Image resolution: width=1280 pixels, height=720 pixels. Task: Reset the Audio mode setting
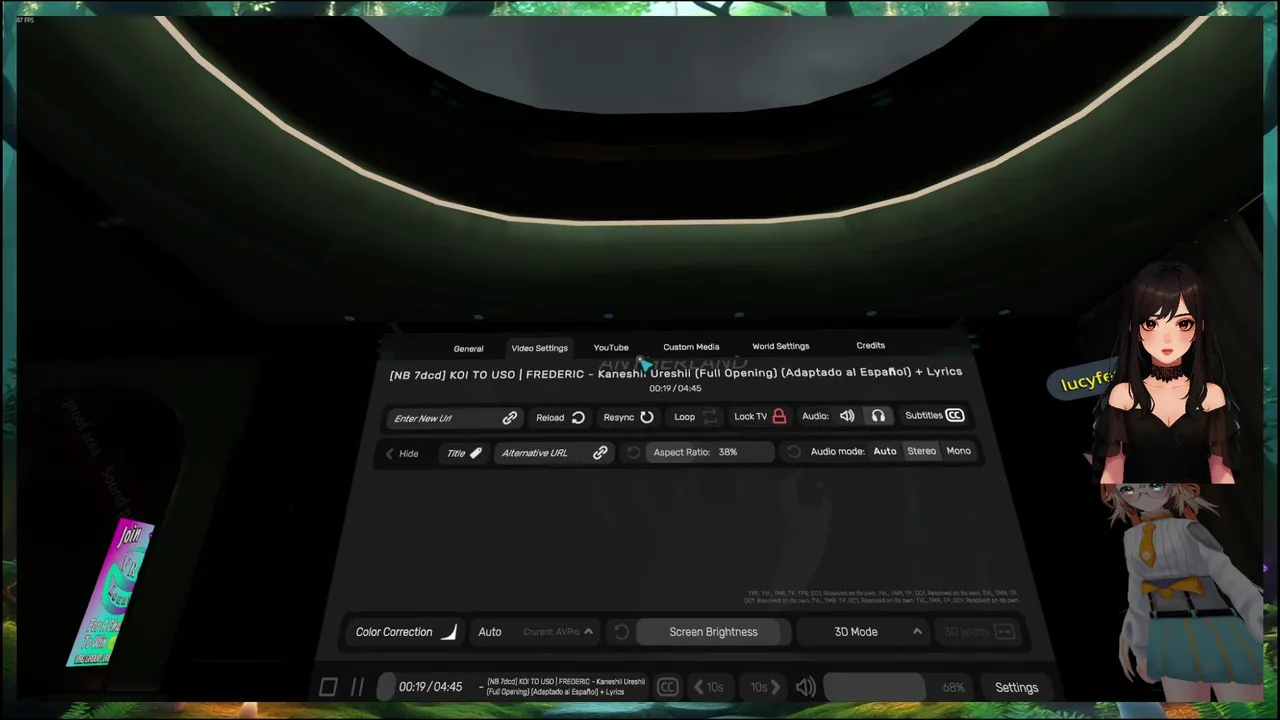[x=793, y=452]
